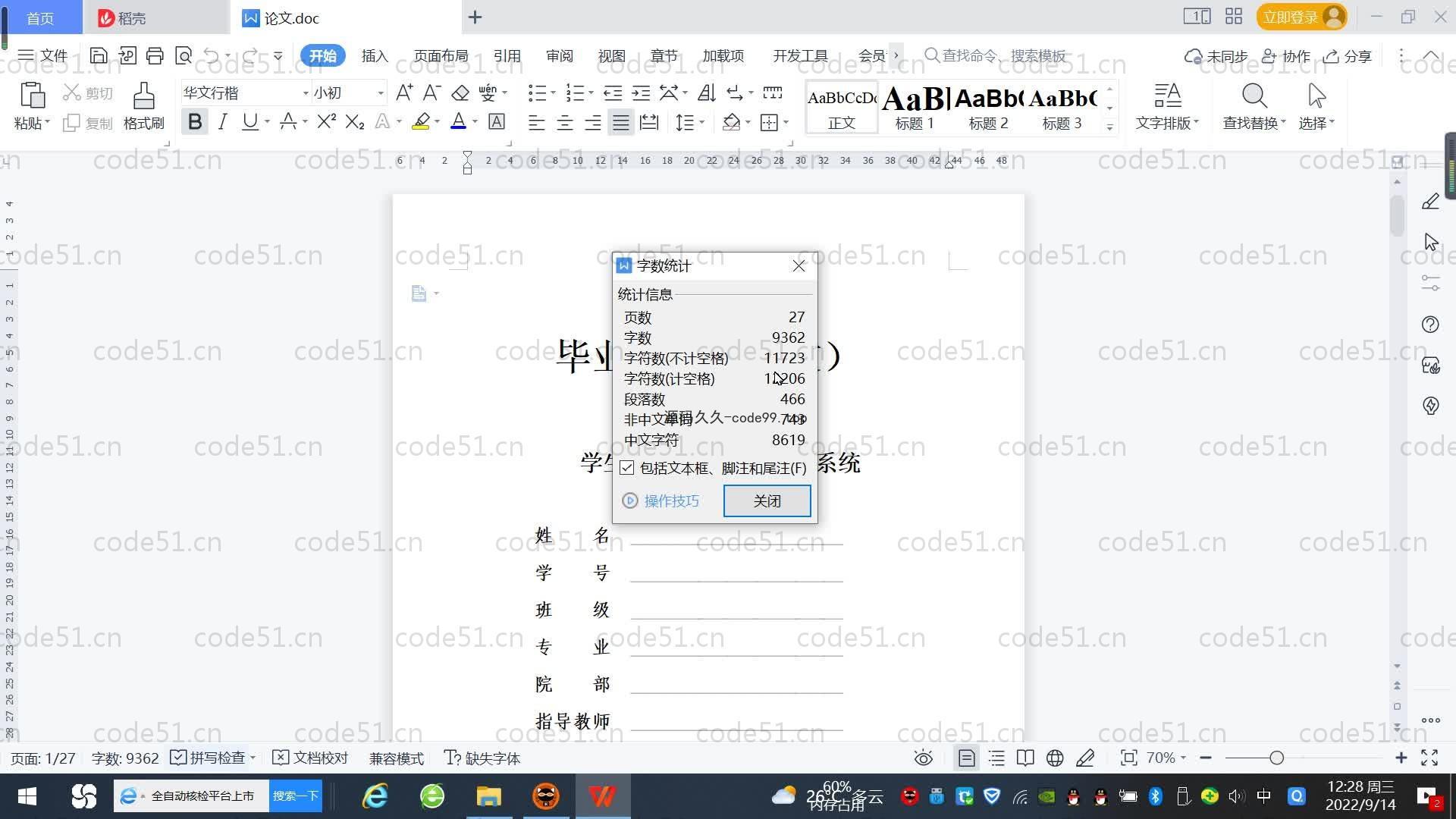Viewport: 1456px width, 819px height.
Task: Apply superscript formatting
Action: click(x=327, y=122)
